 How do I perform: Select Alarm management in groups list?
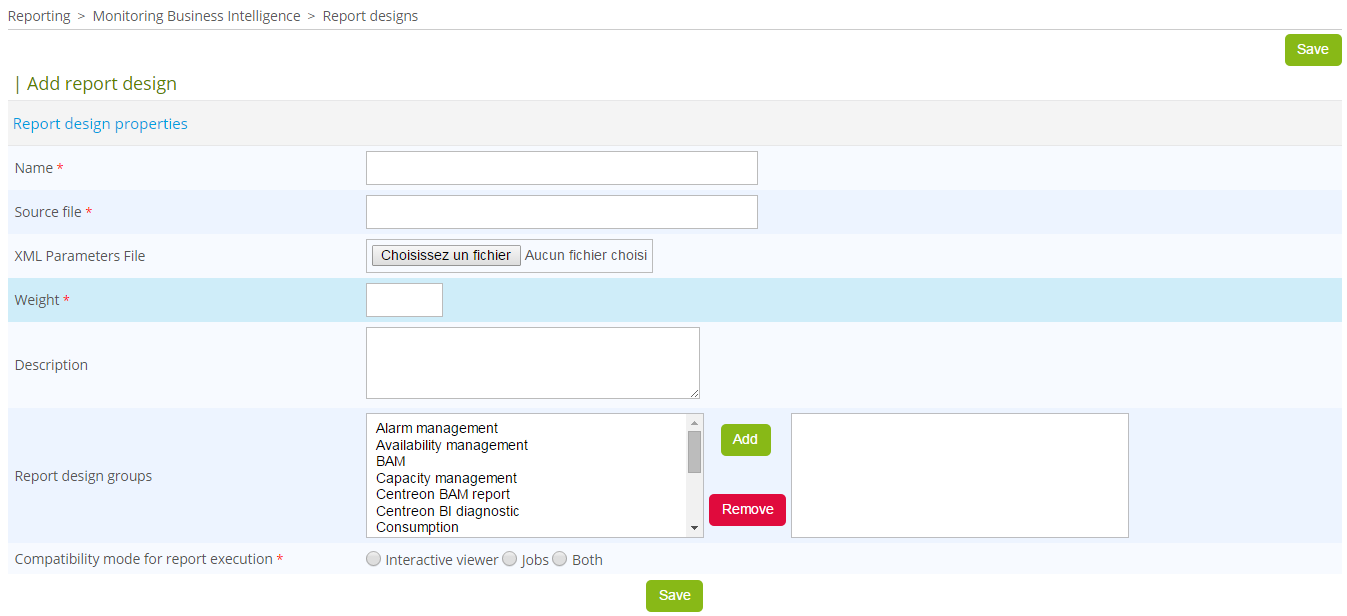point(437,429)
